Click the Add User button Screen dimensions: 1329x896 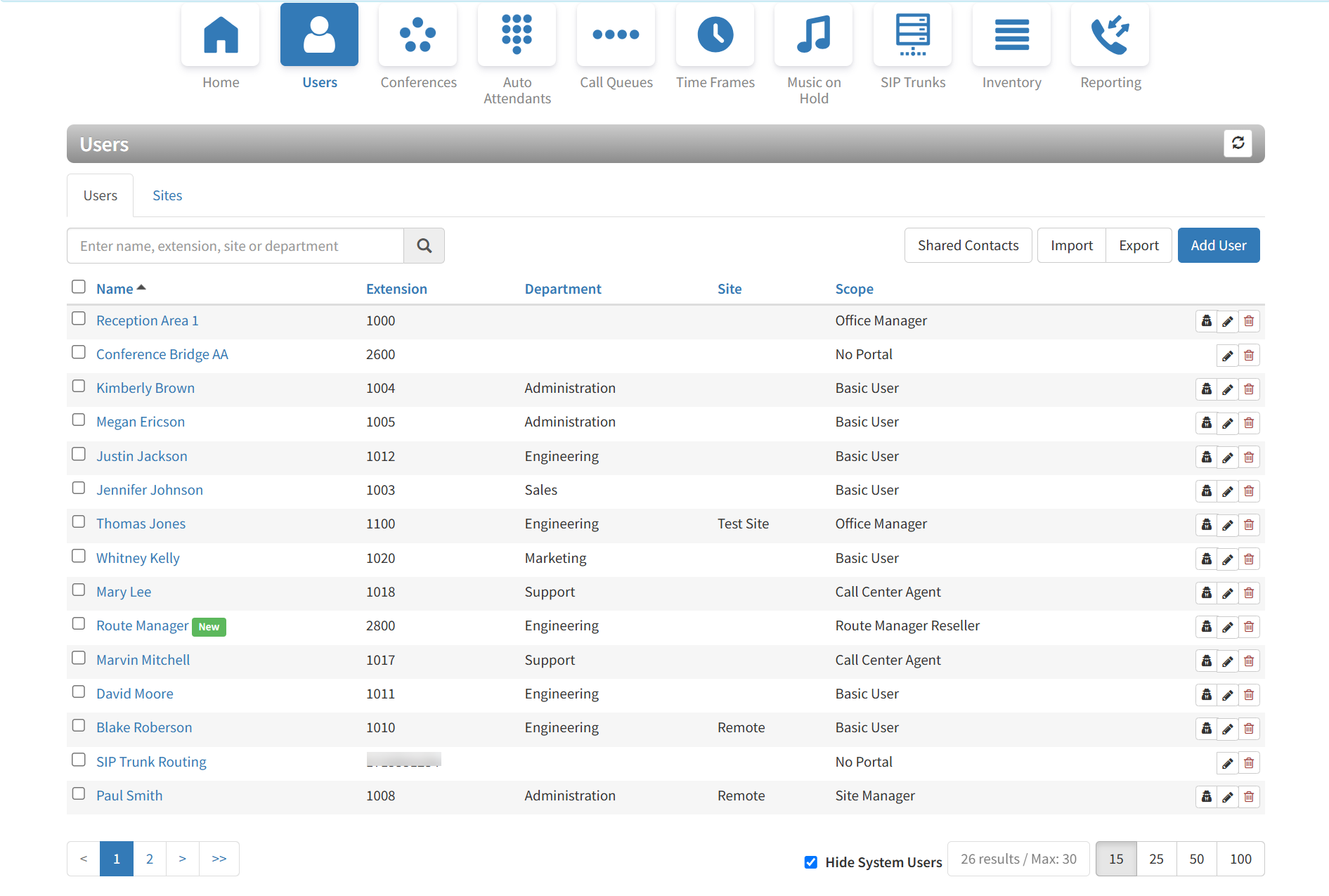pos(1218,245)
